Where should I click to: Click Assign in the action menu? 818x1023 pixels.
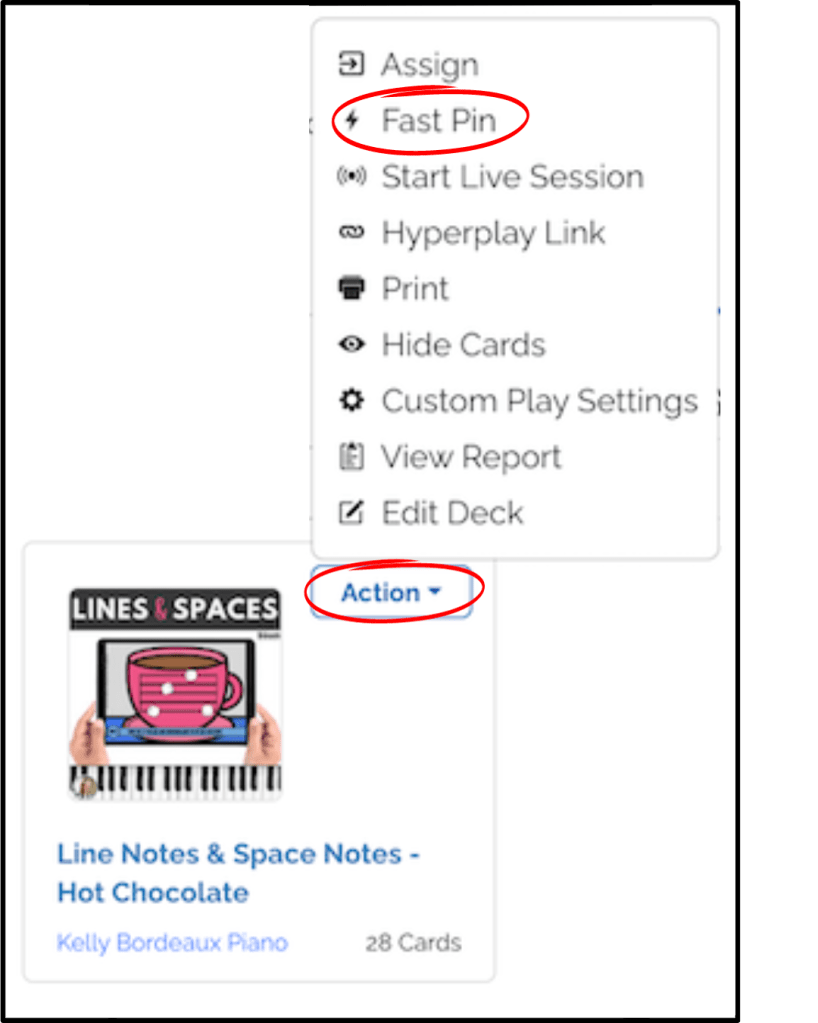[x=428, y=63]
